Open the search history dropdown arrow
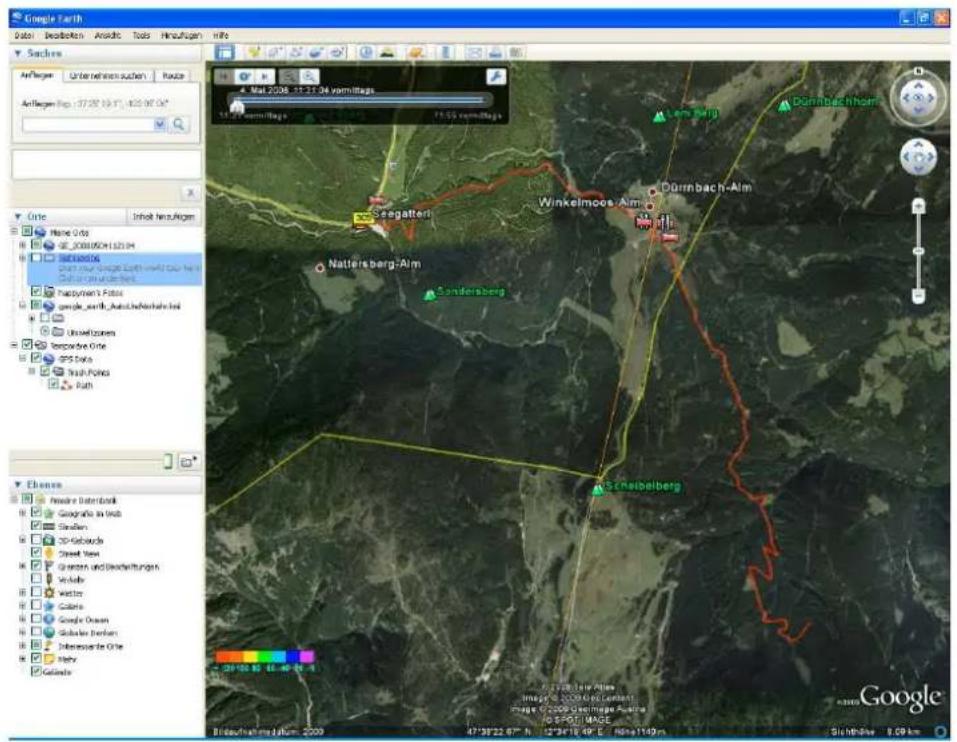 point(160,124)
